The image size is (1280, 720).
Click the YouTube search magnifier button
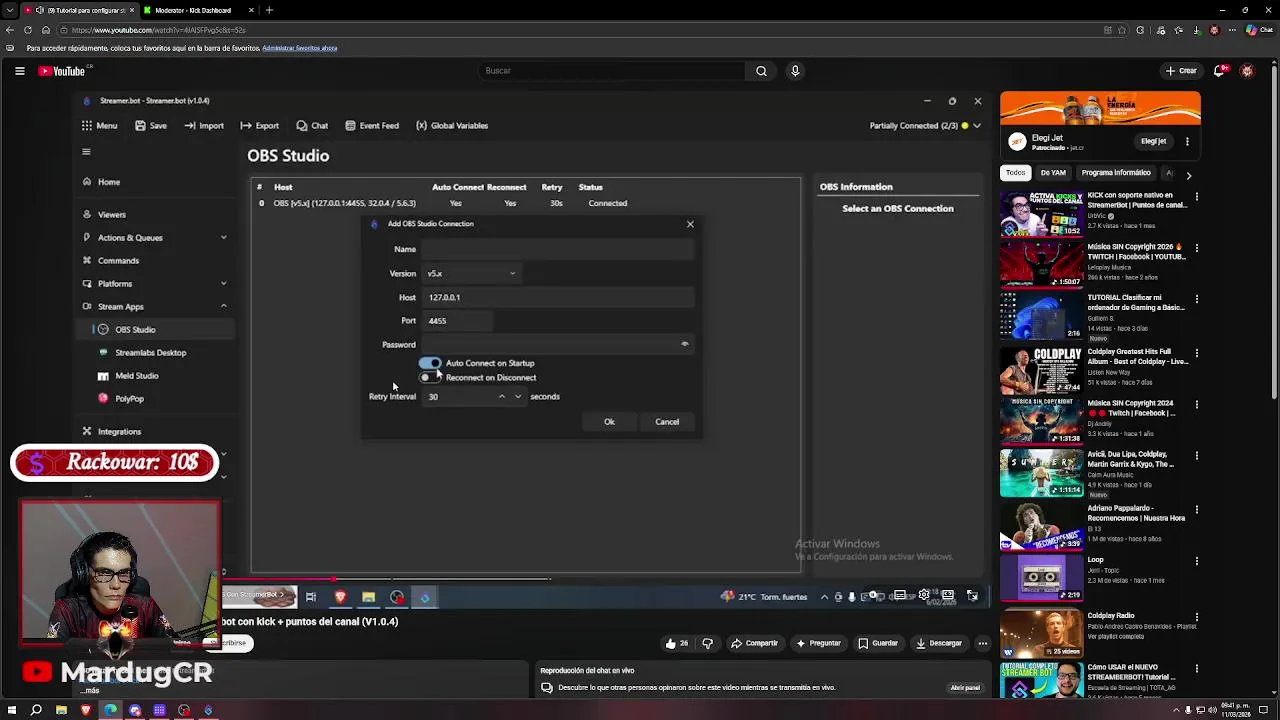[x=761, y=71]
